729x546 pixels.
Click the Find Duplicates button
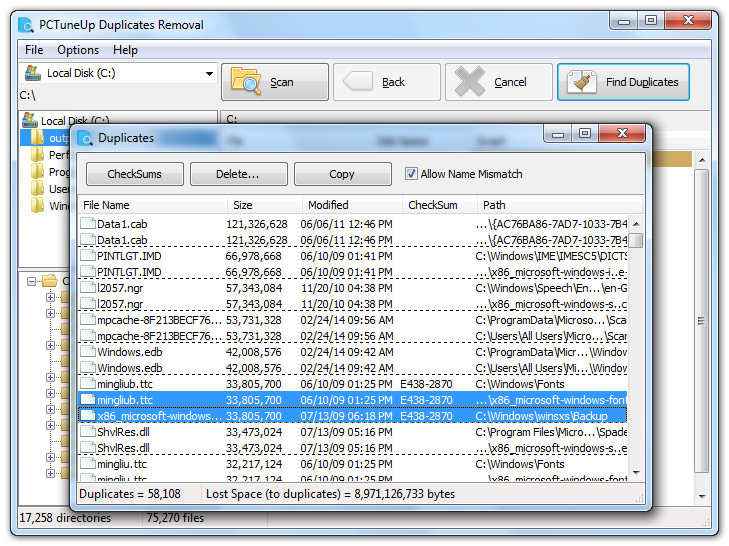(623, 82)
